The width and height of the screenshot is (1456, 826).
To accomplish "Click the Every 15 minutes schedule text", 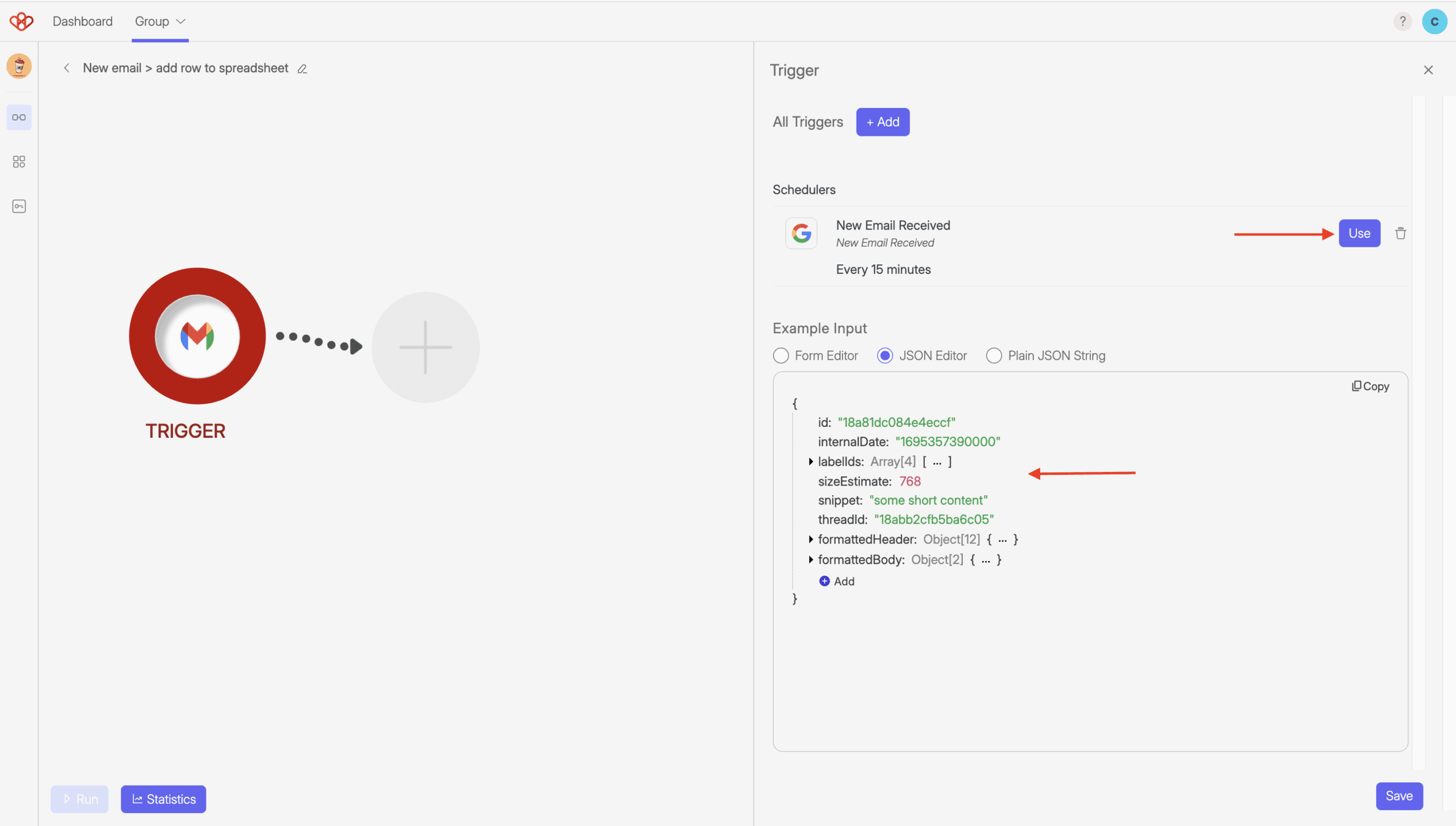I will click(883, 269).
